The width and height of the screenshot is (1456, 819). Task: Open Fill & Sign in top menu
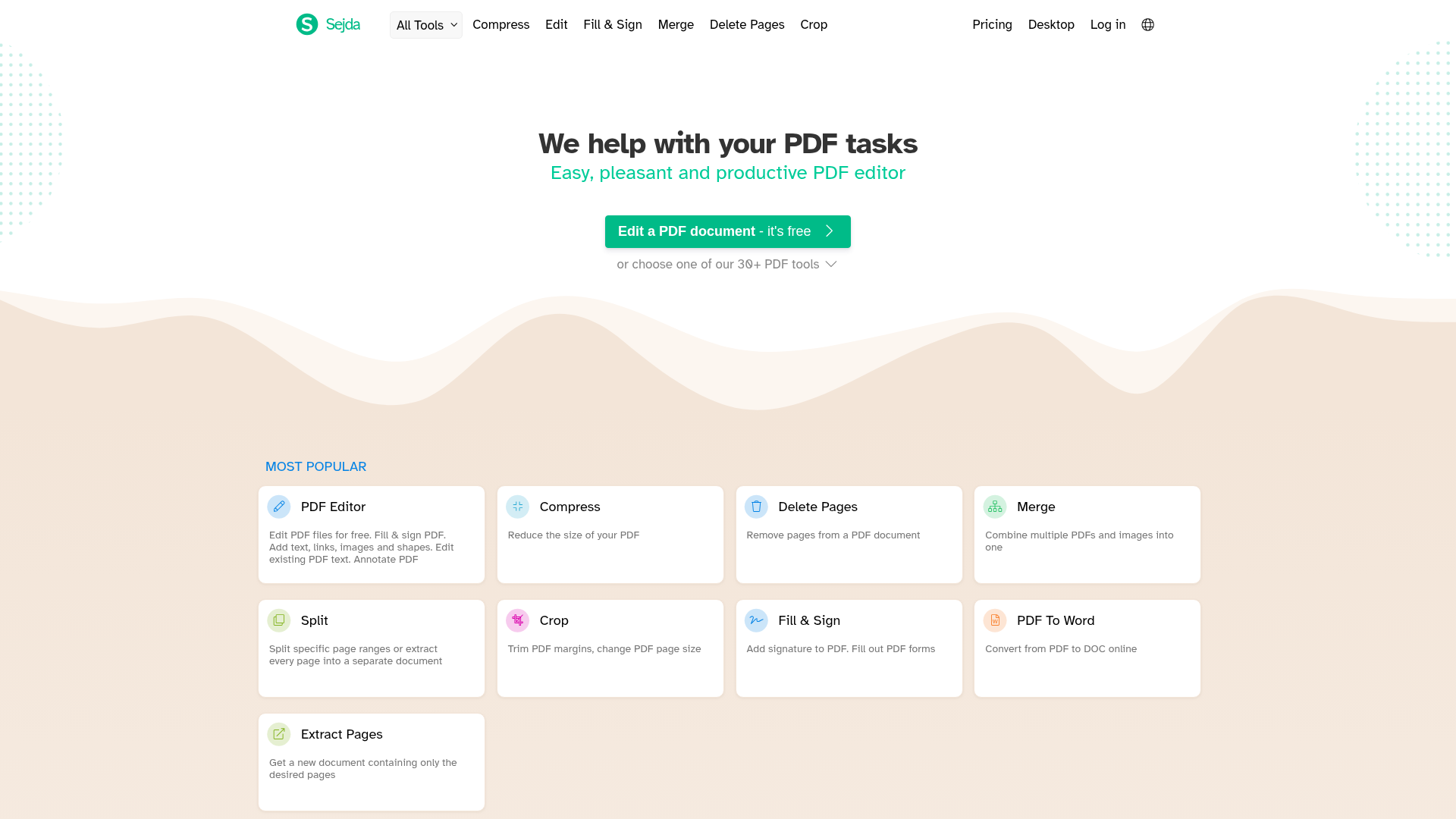point(613,25)
